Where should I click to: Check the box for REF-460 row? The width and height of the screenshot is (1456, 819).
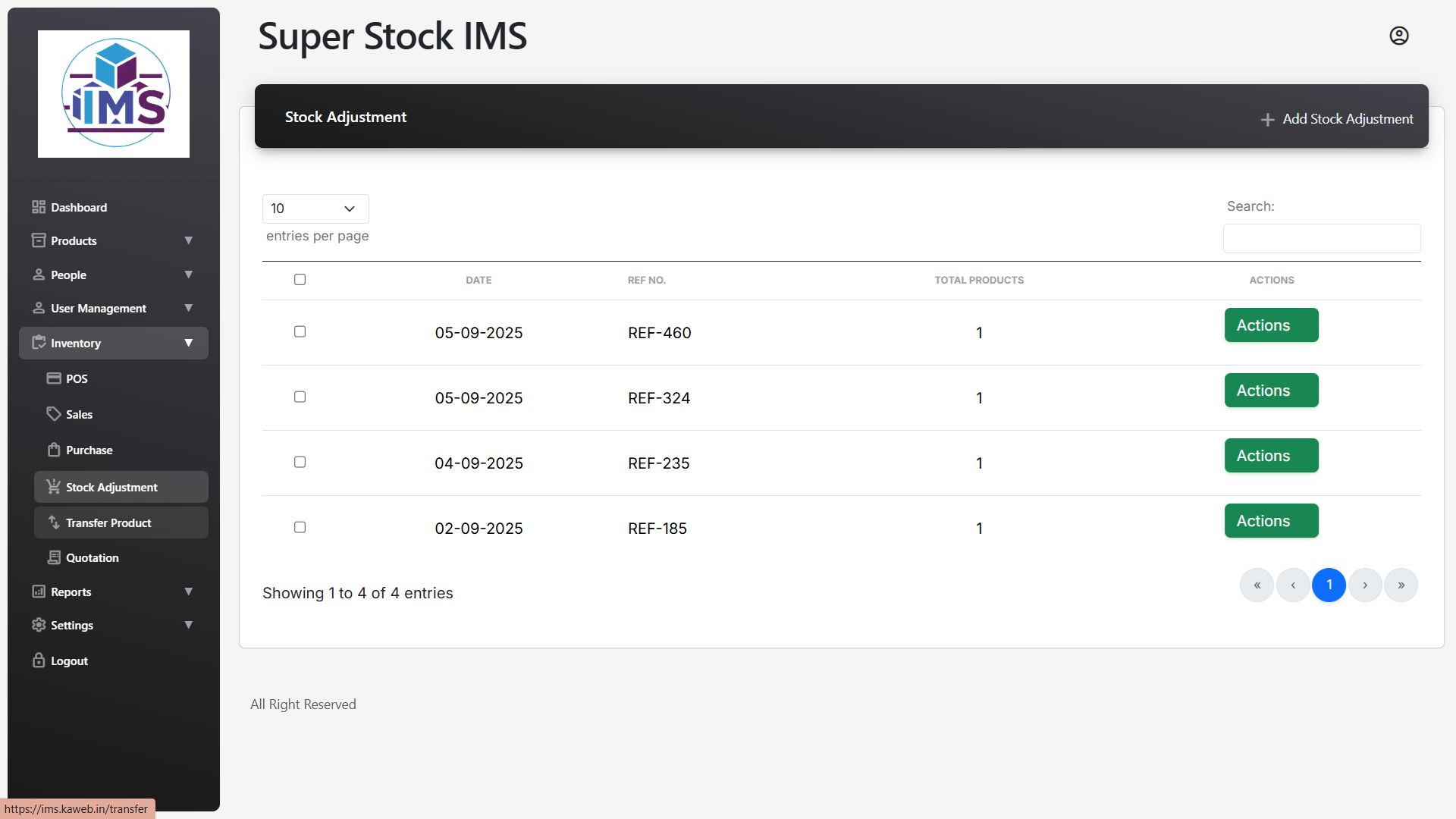point(300,331)
